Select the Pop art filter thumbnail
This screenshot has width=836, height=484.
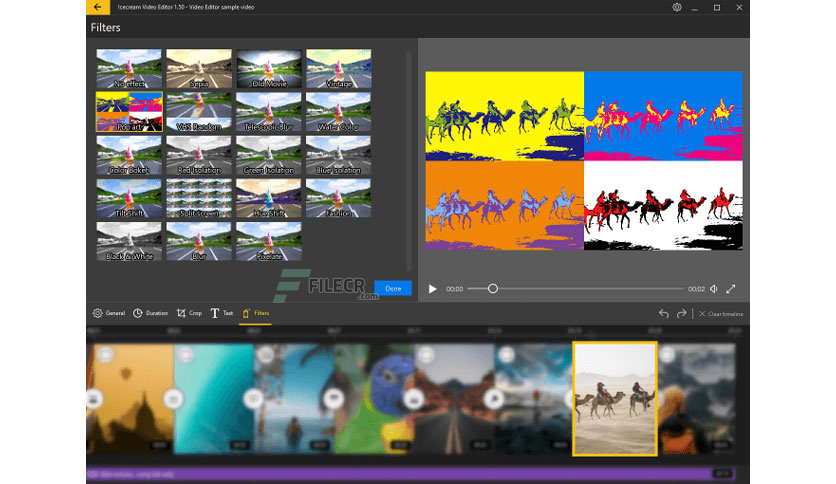[x=129, y=112]
